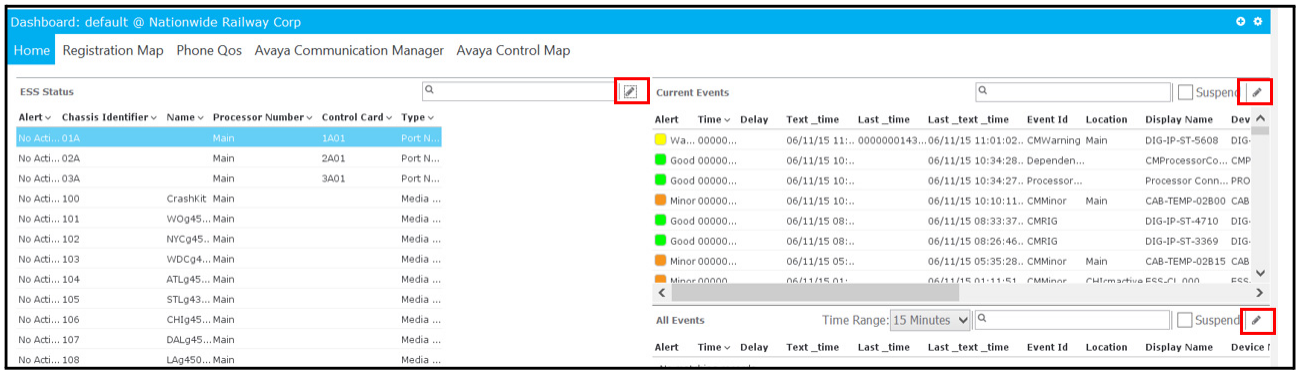Click green Good icon in Processor Conn... row
The image size is (1300, 374).
(x=660, y=181)
